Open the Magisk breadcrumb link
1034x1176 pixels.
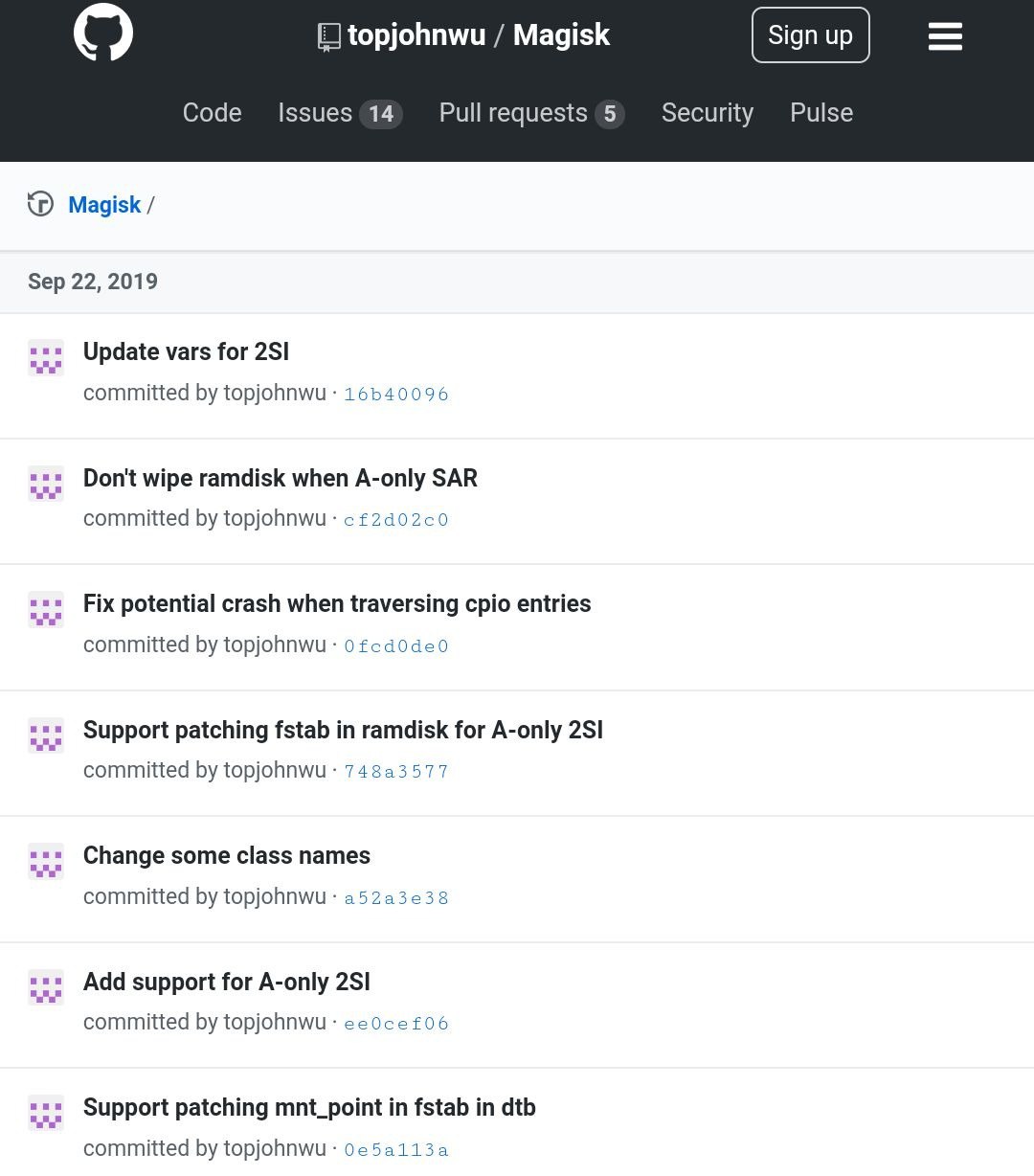(104, 205)
